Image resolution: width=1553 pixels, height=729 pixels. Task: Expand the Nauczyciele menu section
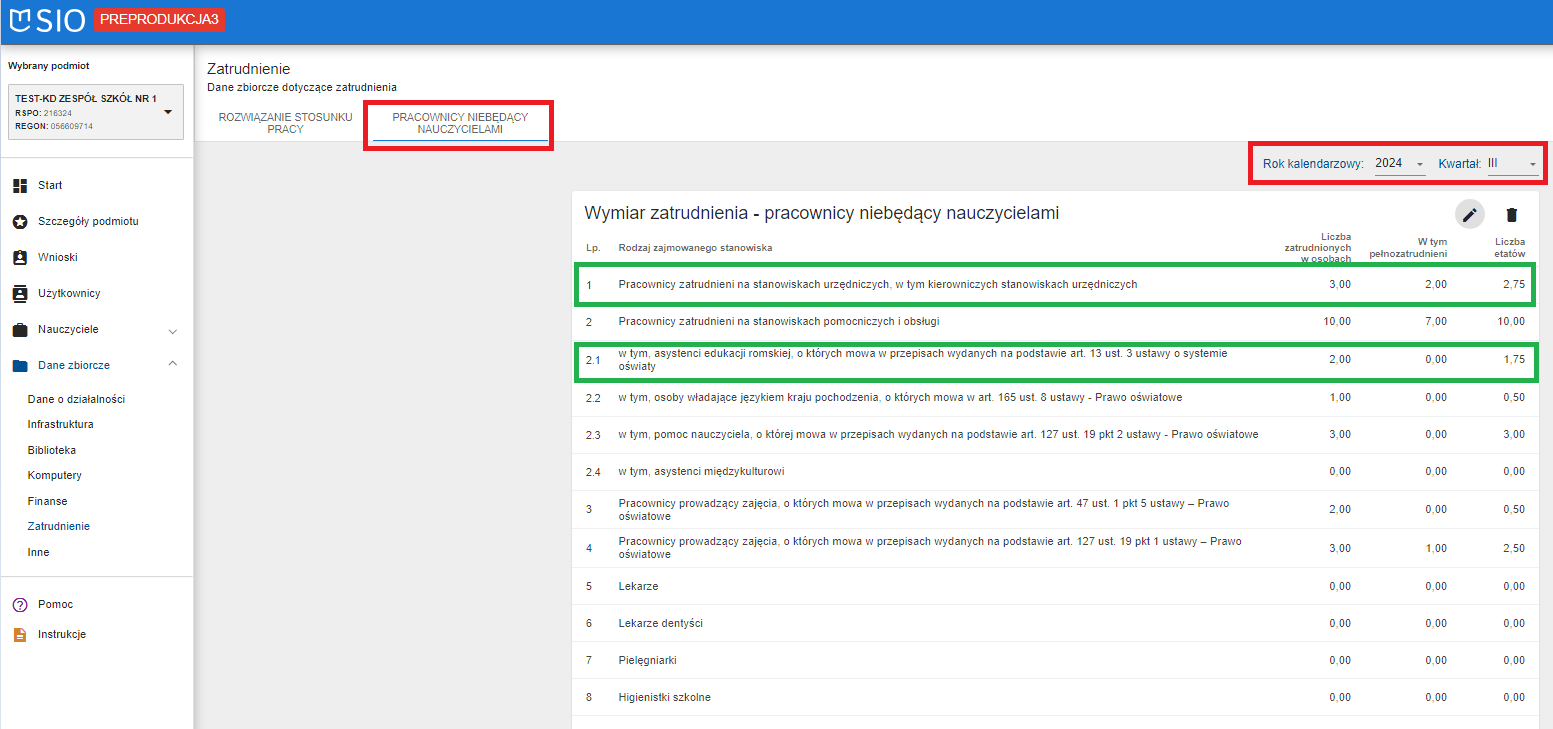click(x=172, y=331)
